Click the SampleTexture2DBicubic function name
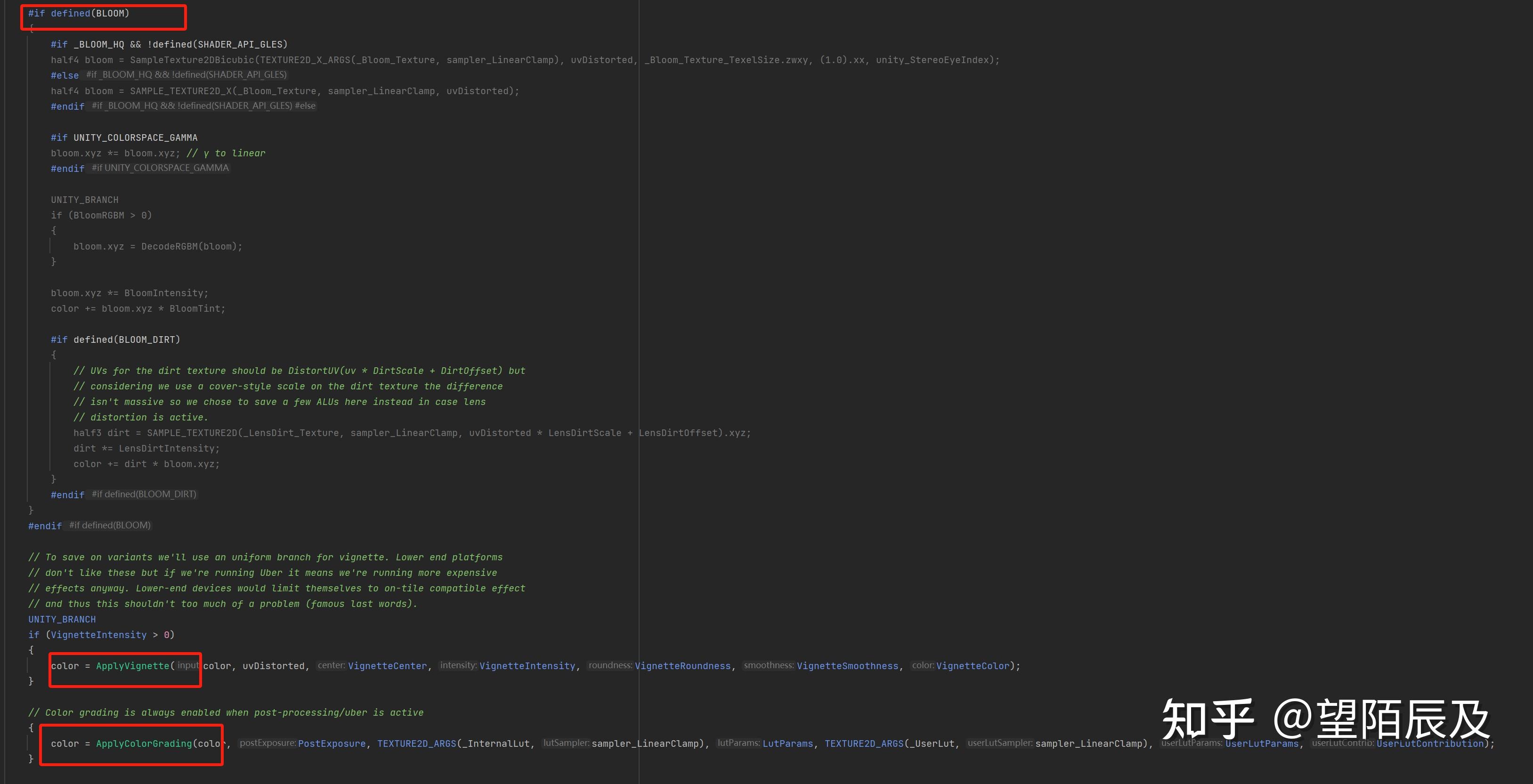 pos(192,60)
